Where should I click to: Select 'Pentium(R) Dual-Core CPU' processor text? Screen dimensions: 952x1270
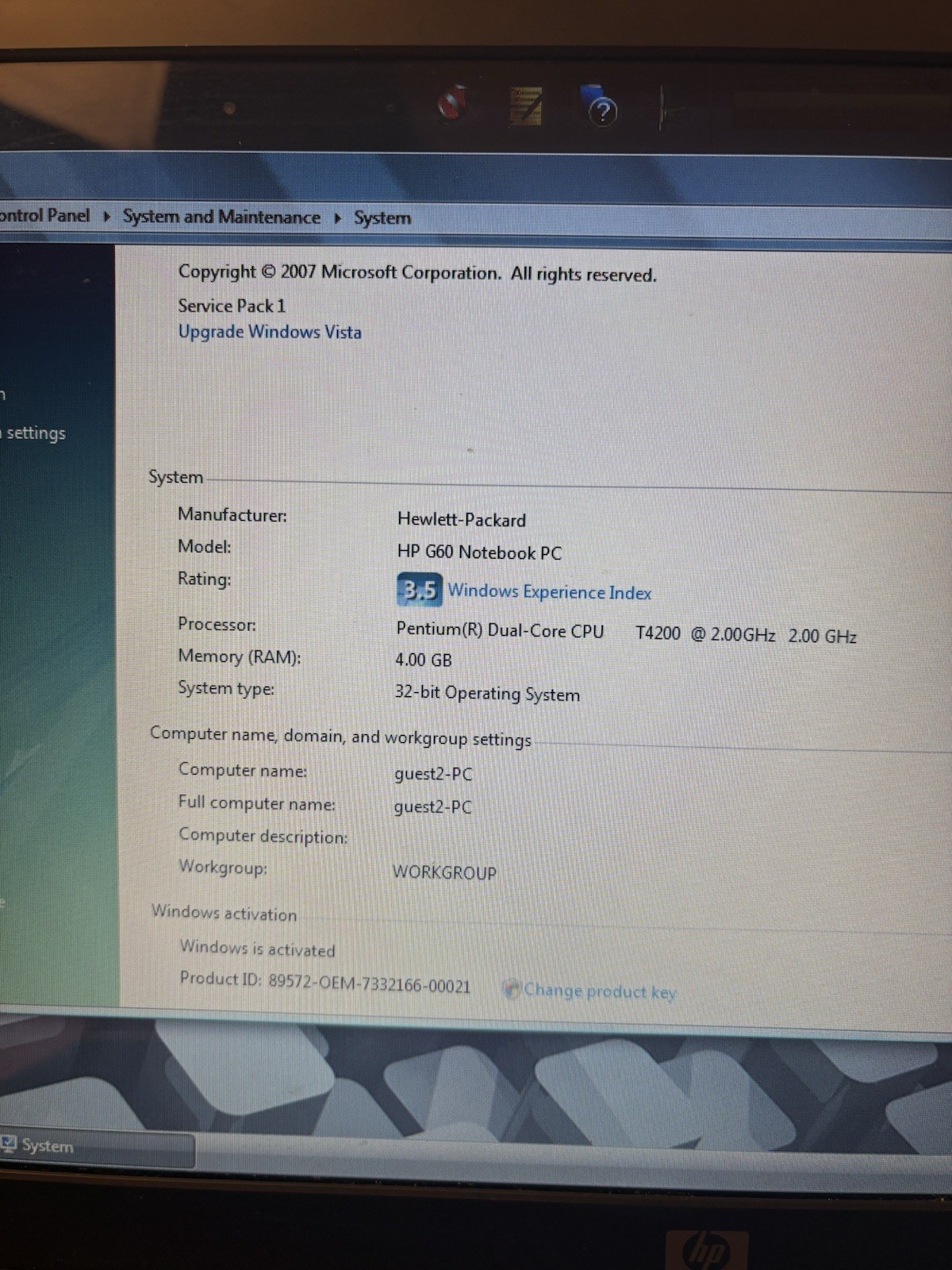tap(500, 630)
